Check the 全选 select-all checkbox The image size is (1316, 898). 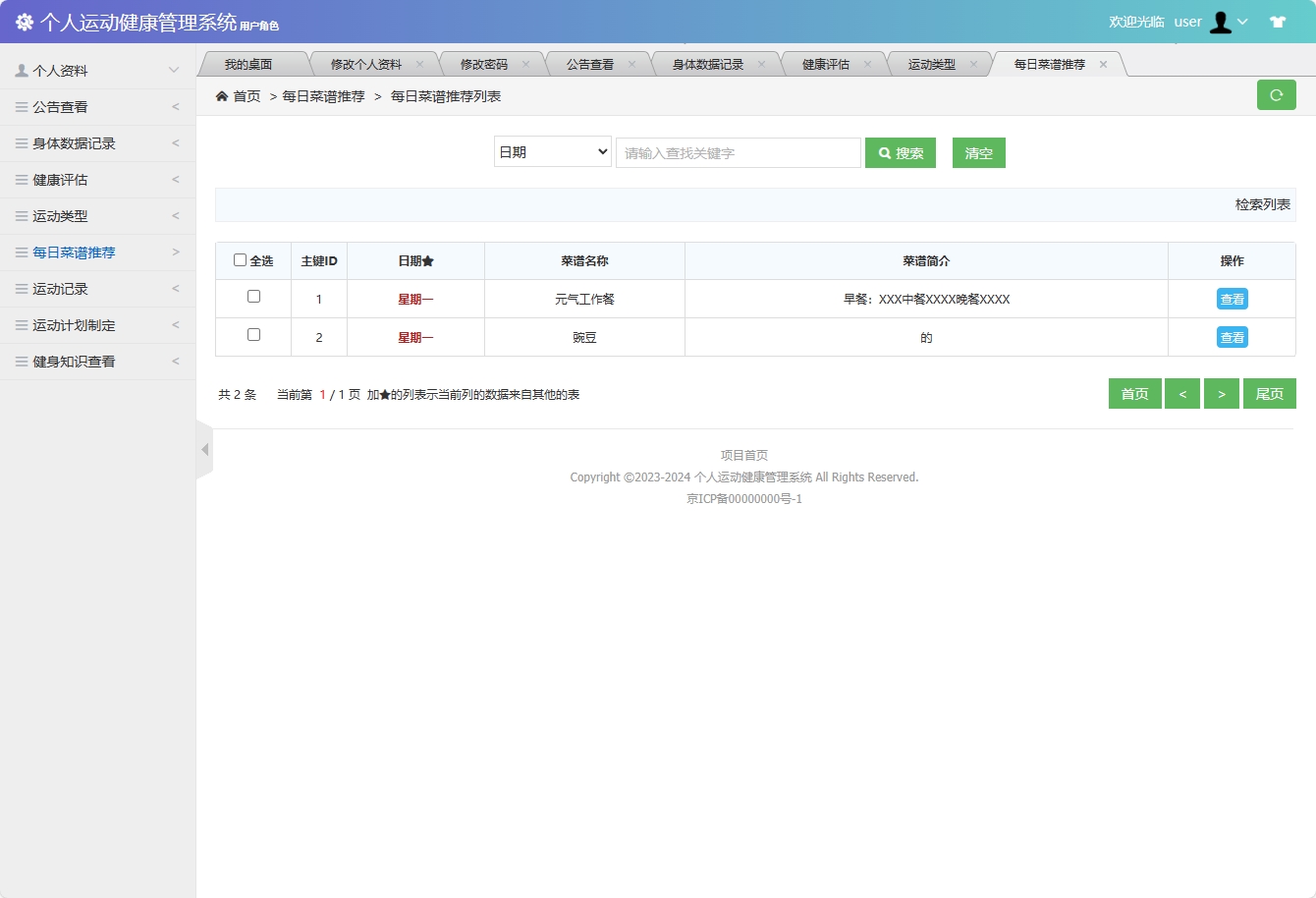[x=240, y=259]
